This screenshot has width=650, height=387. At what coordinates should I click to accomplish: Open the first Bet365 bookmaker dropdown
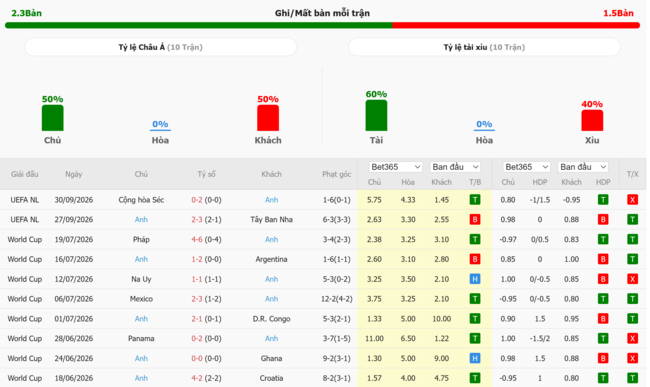[x=395, y=167]
